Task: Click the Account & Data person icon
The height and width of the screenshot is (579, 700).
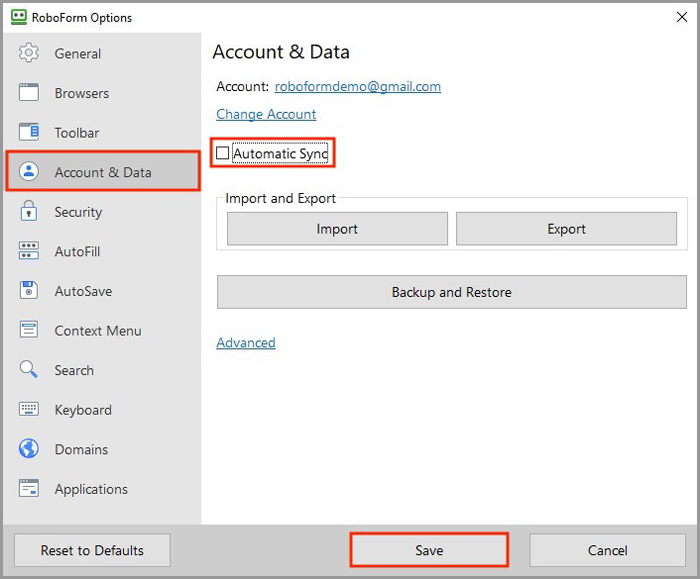Action: [29, 171]
